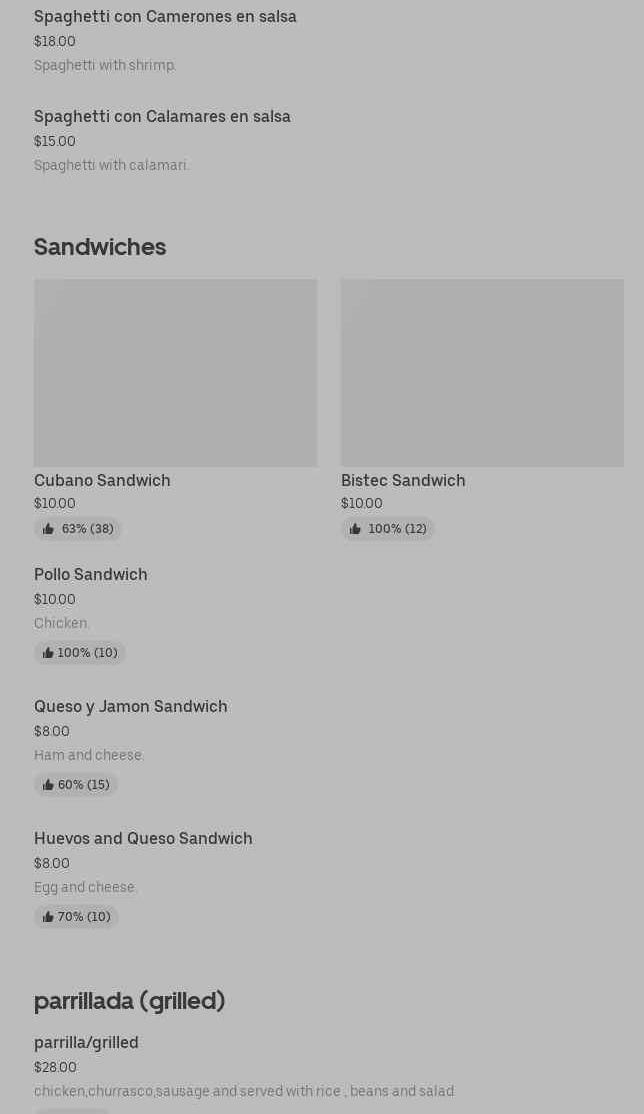The width and height of the screenshot is (644, 1114).
Task: Select Spaghetti con Camerones en salsa
Action: coord(165,17)
